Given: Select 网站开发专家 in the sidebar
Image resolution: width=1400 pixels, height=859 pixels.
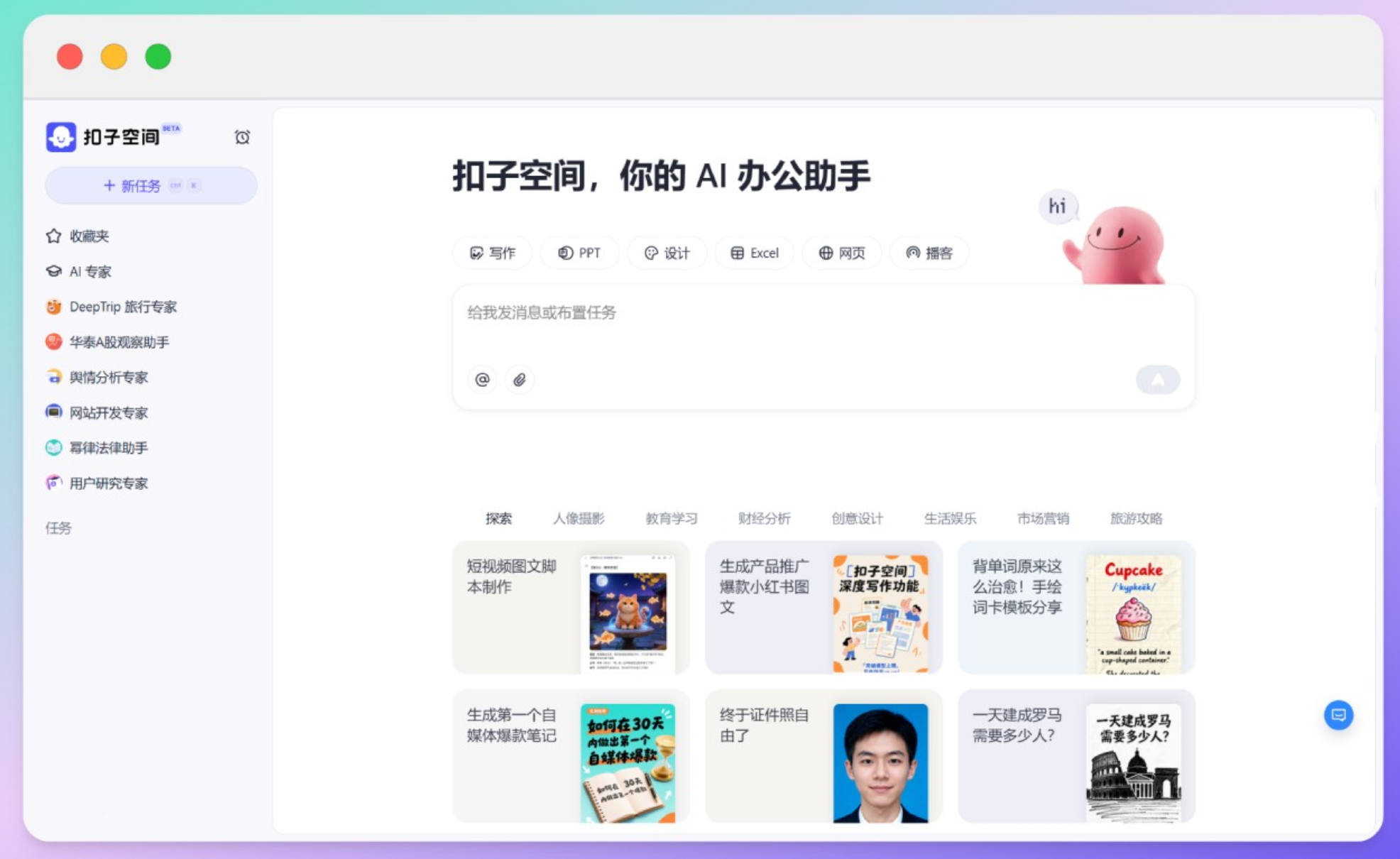Looking at the screenshot, I should coord(97,412).
